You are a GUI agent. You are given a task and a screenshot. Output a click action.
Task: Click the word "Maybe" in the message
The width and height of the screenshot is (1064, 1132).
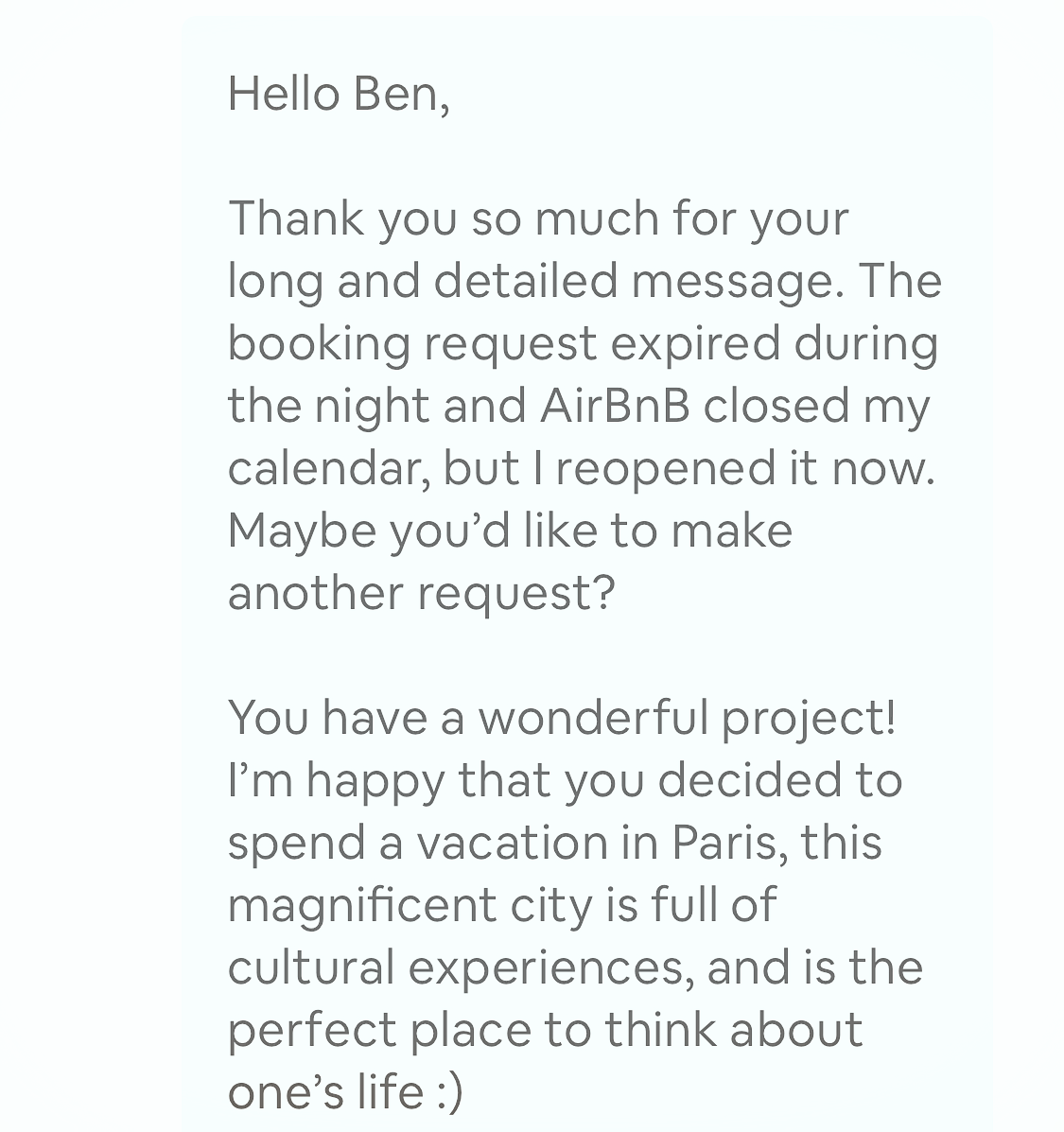coord(303,532)
